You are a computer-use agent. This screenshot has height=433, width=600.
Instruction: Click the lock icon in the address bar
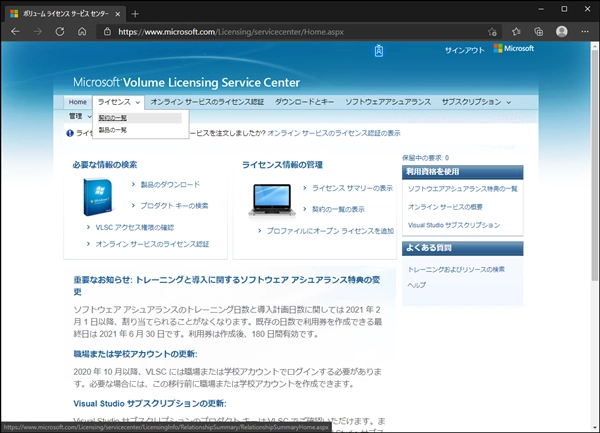click(108, 32)
